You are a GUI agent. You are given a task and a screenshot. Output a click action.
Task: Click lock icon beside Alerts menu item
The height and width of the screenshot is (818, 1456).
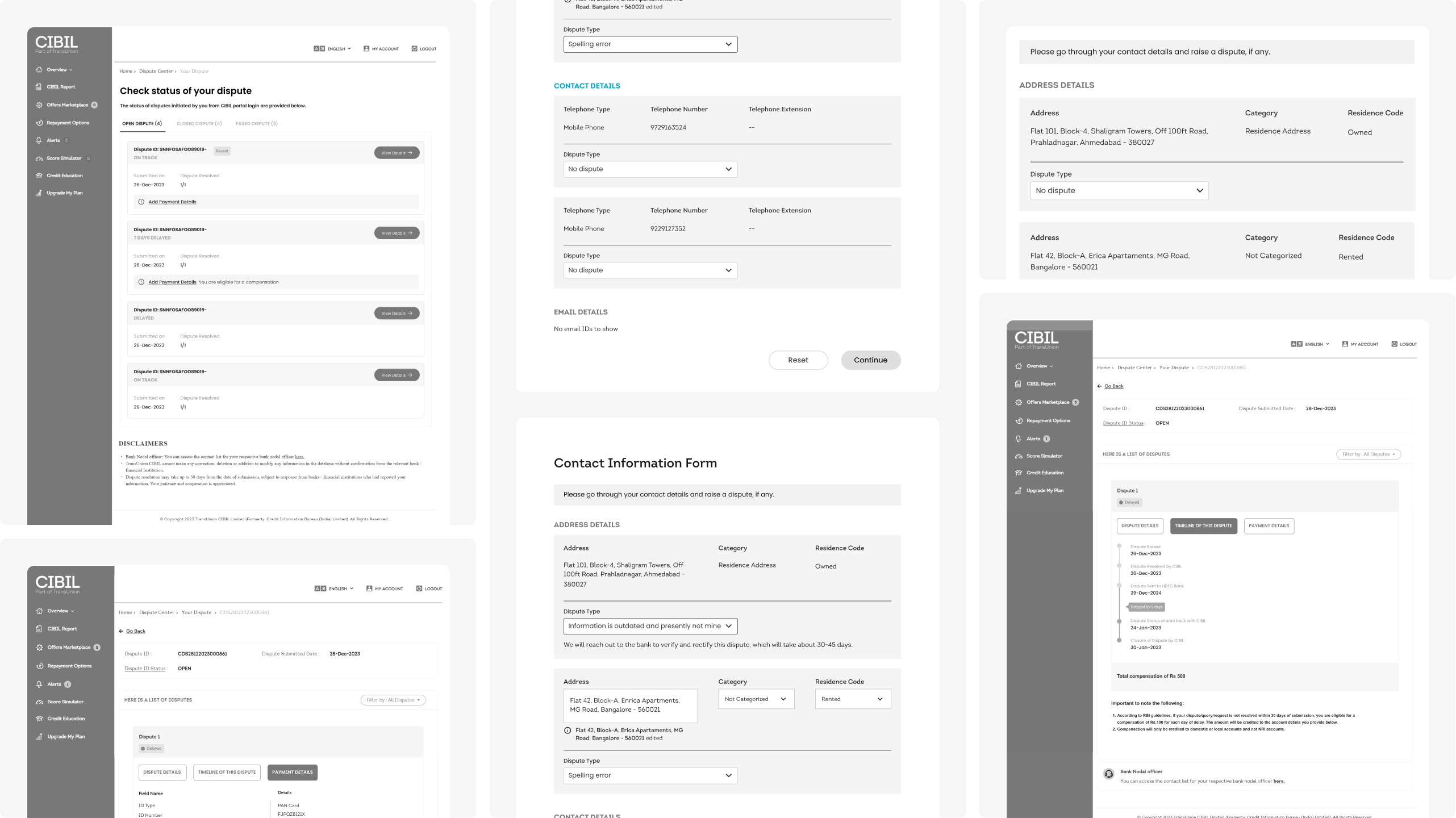pos(66,140)
